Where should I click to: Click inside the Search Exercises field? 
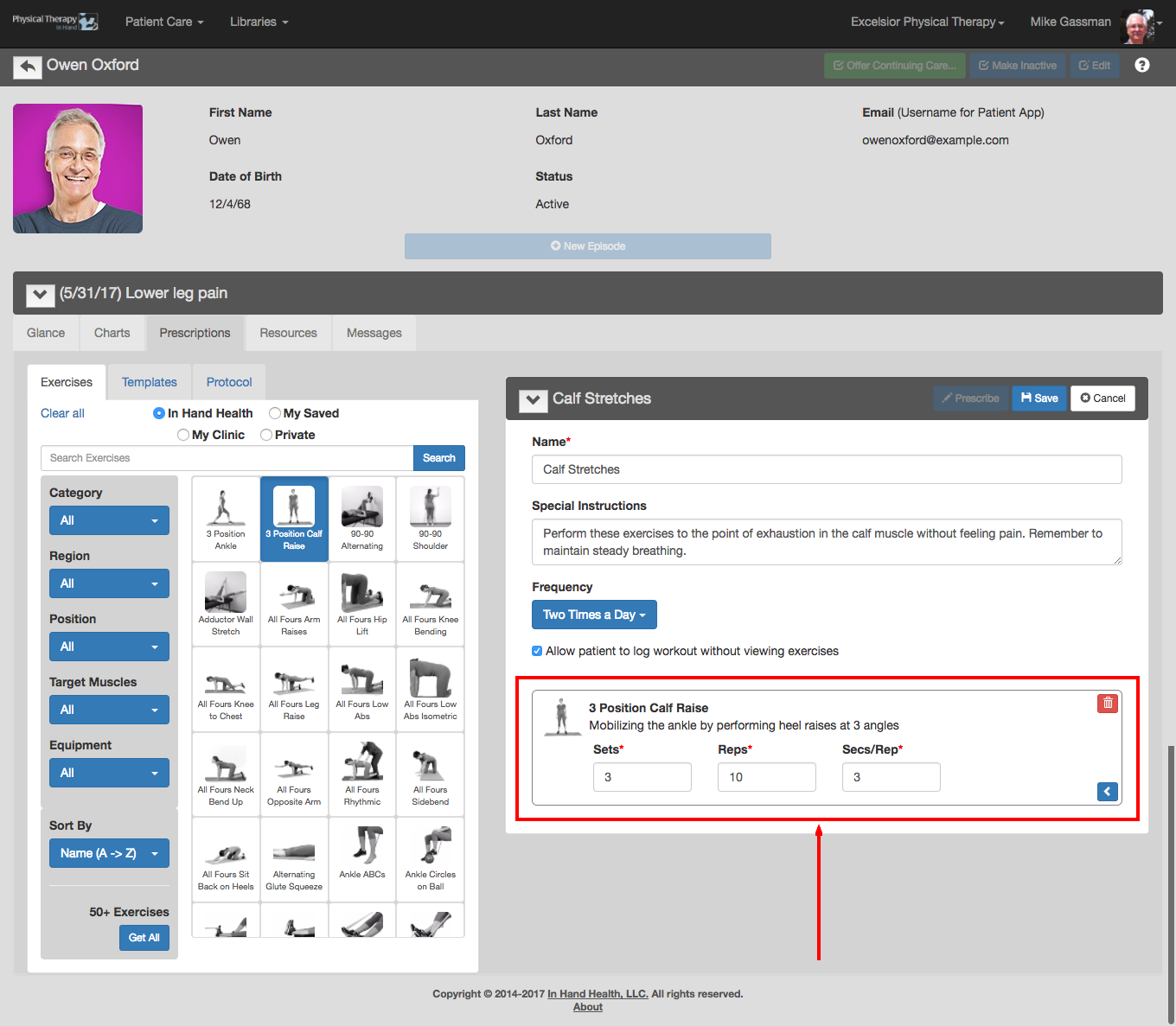(x=227, y=458)
